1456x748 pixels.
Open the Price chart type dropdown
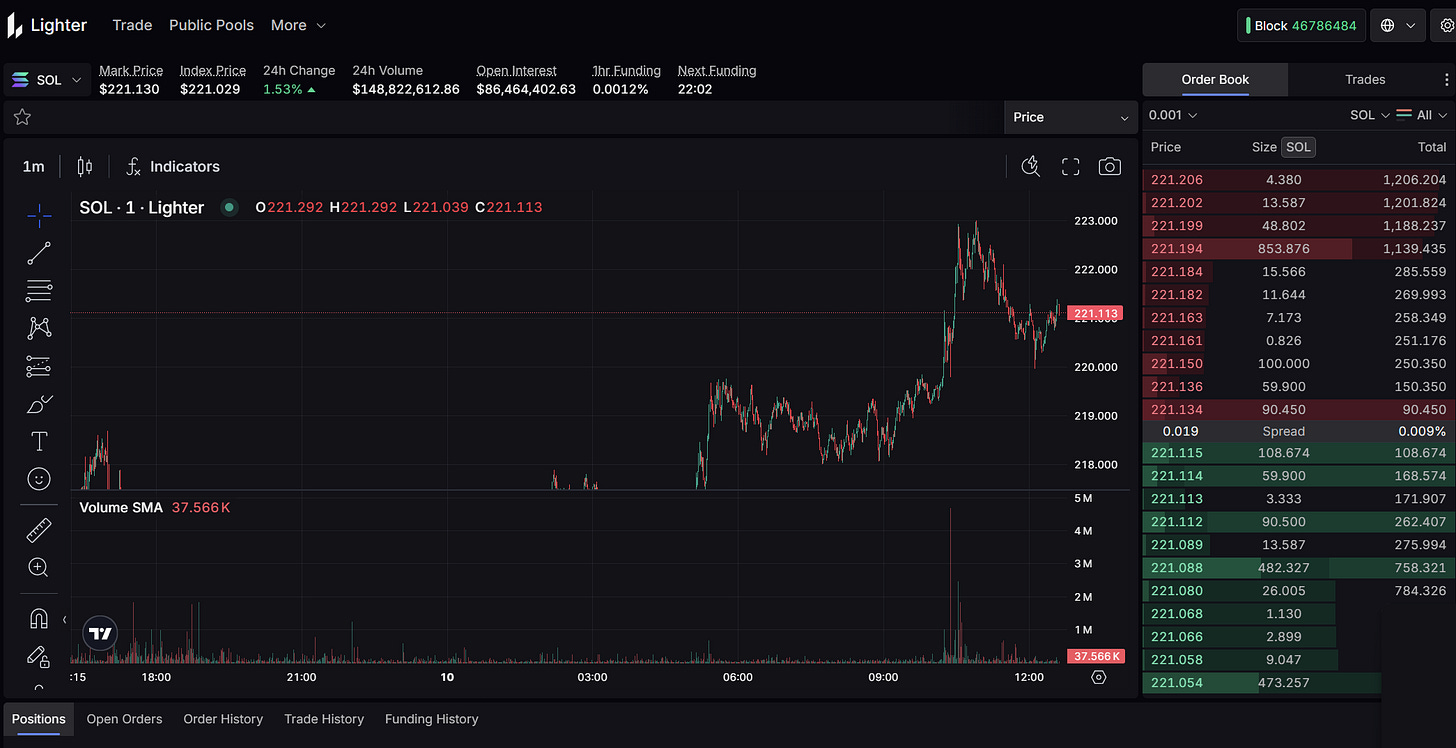(1071, 117)
